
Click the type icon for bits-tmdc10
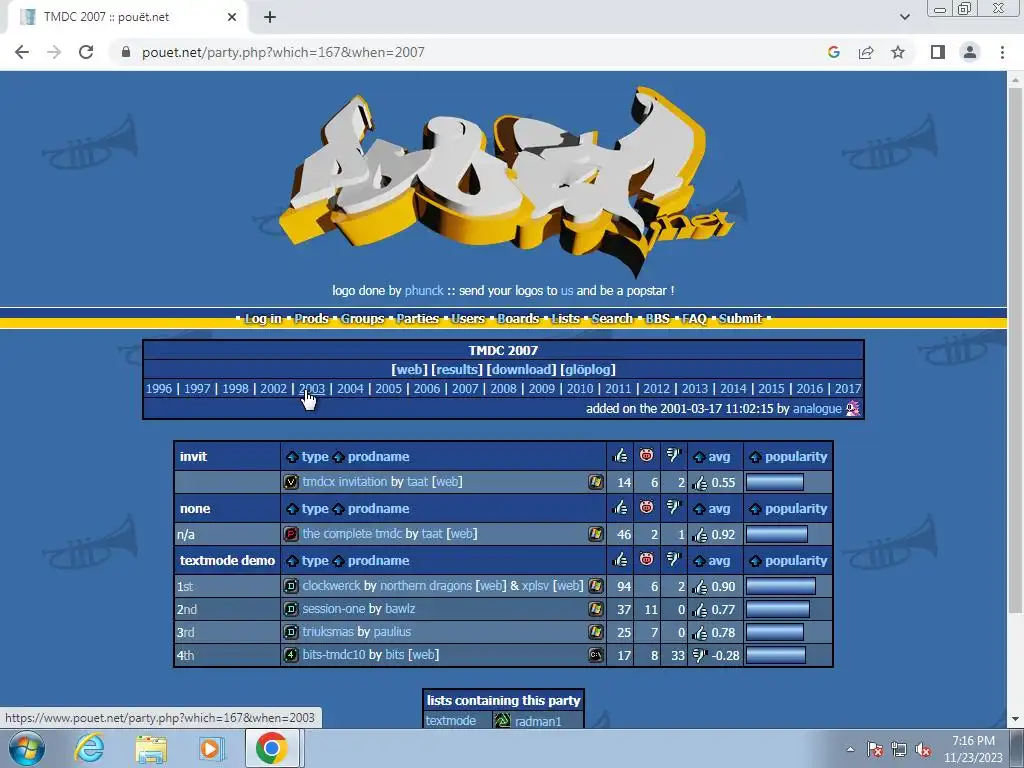291,654
